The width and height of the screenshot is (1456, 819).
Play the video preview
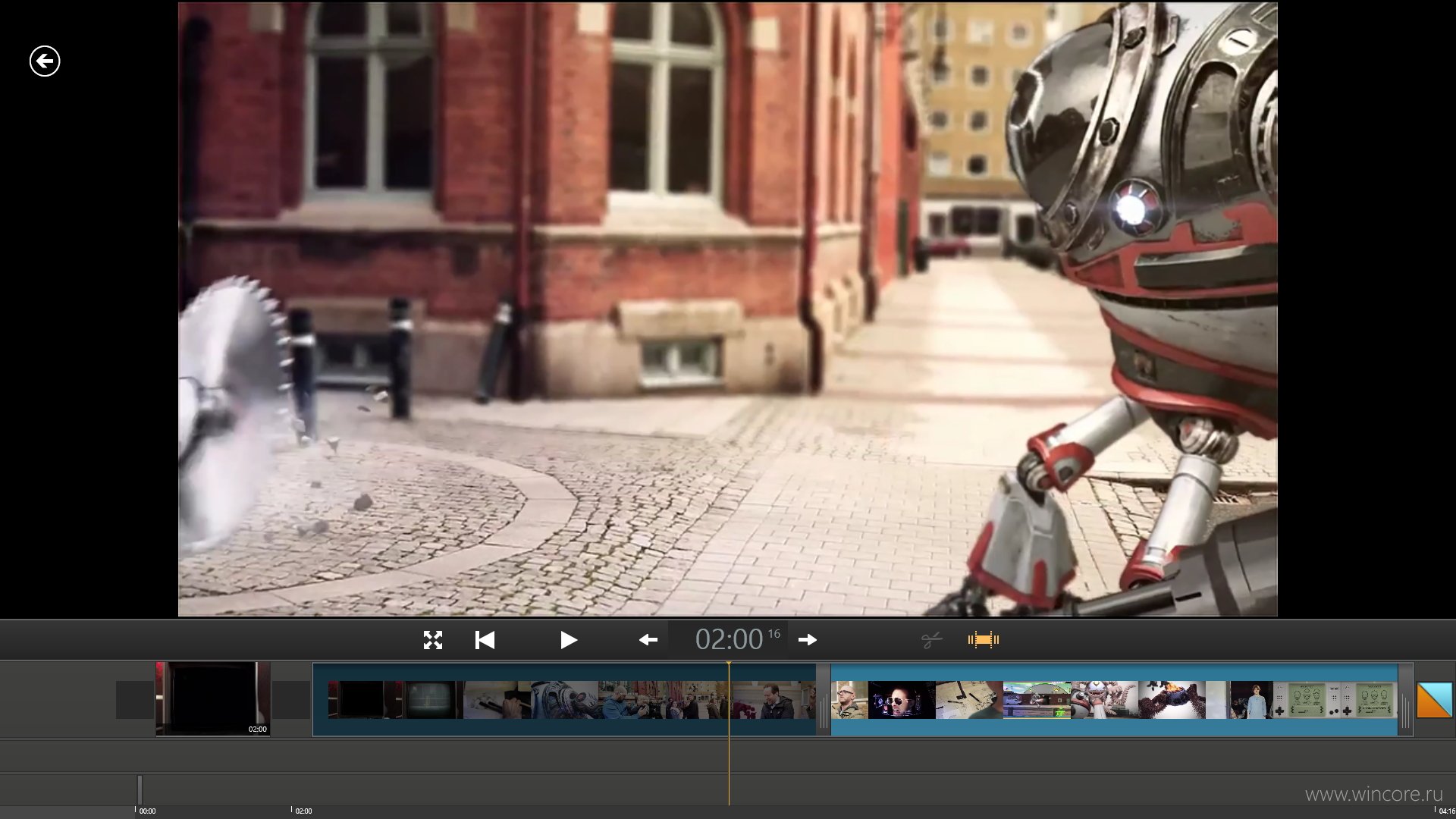point(569,640)
